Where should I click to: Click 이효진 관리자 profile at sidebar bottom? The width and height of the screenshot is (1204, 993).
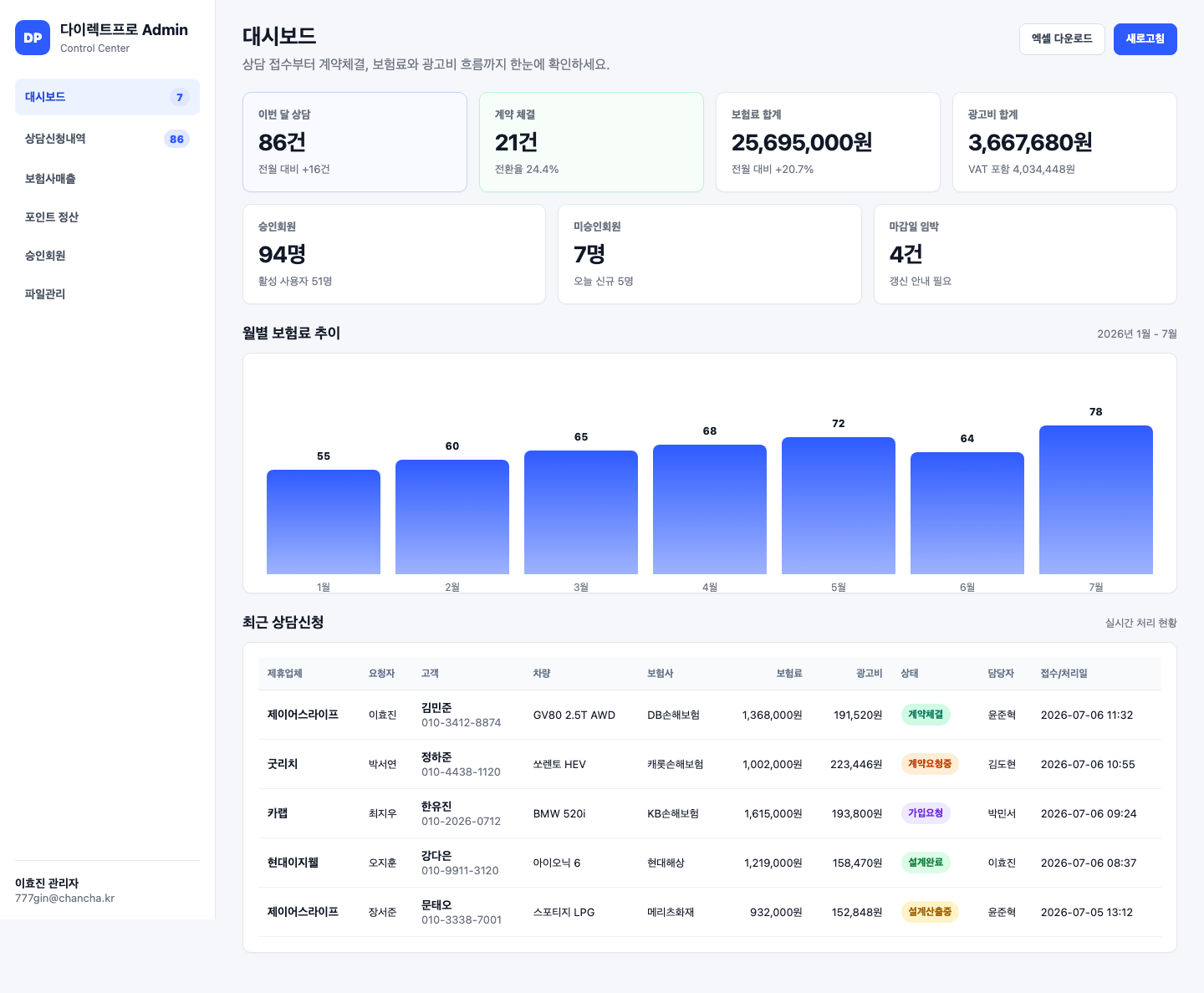[65, 890]
